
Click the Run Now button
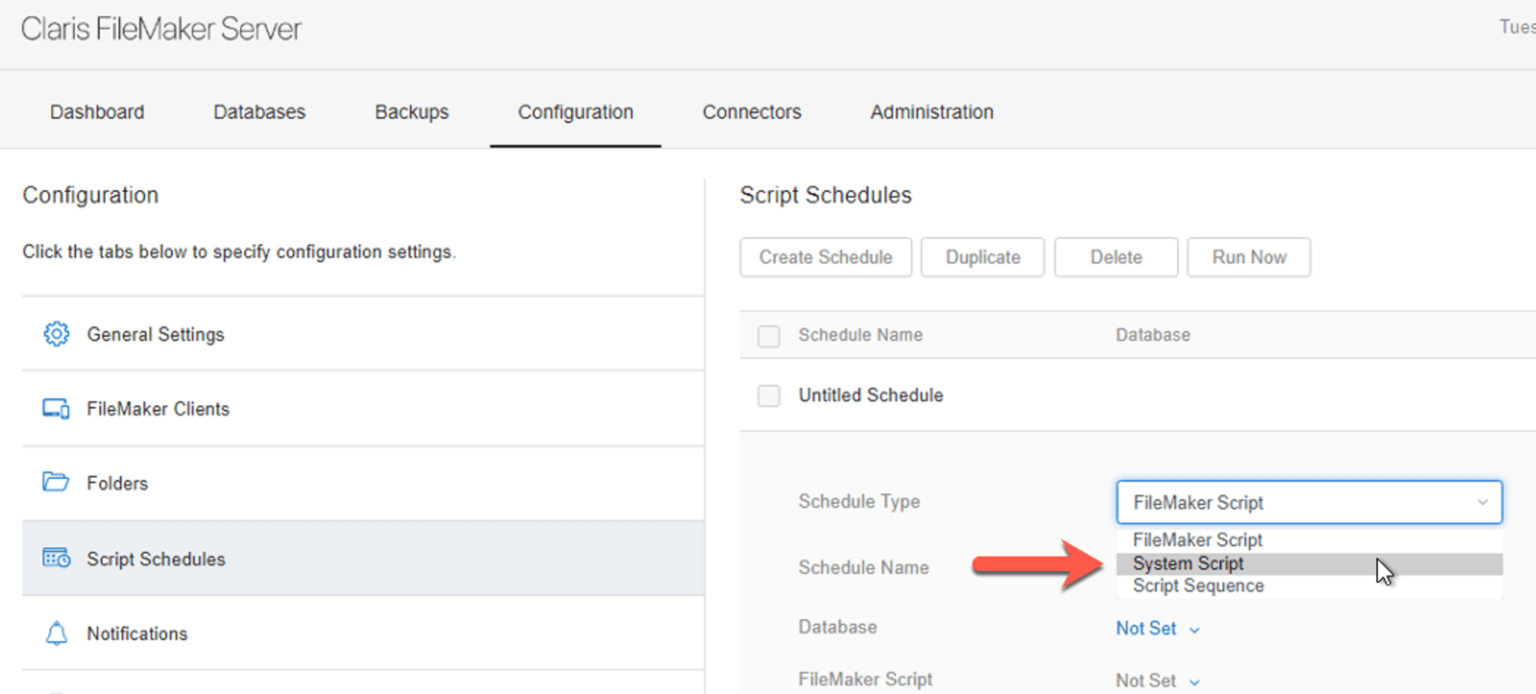(x=1248, y=257)
